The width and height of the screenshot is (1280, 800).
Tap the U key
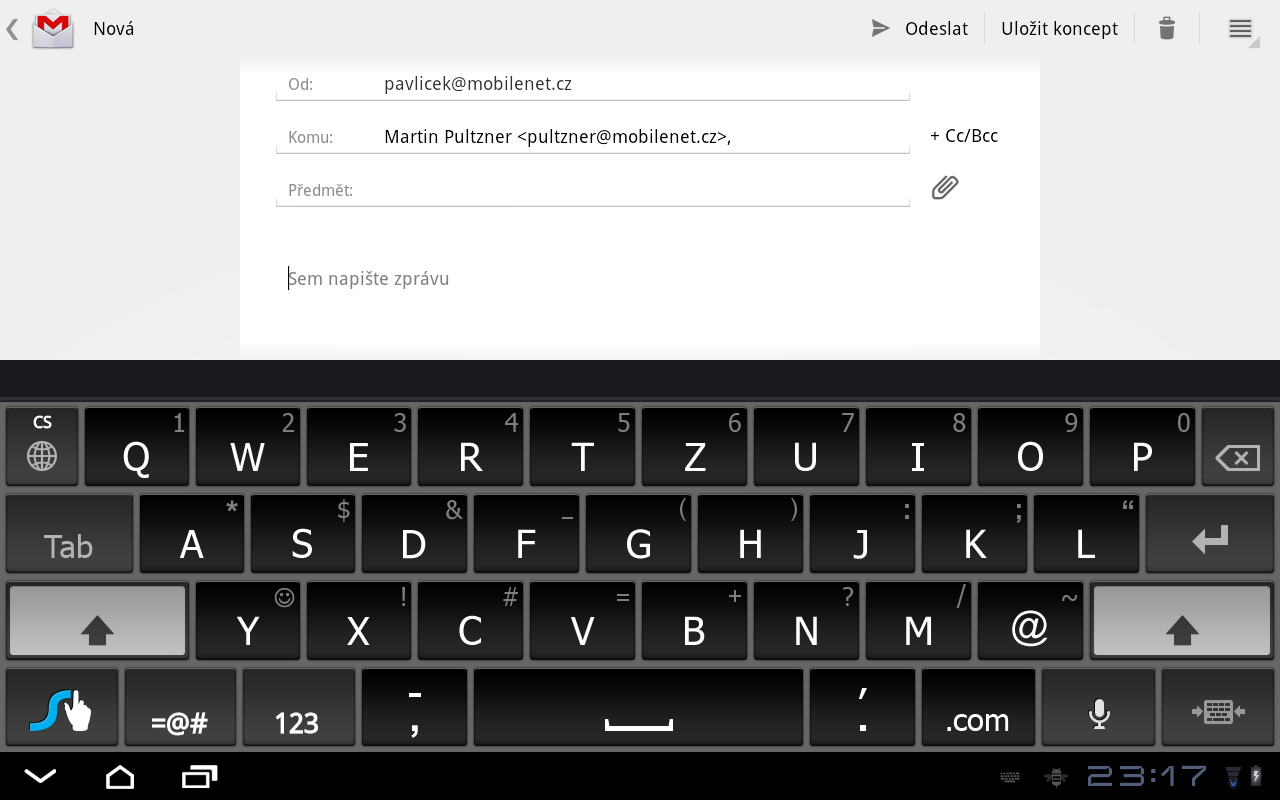pyautogui.click(x=806, y=446)
